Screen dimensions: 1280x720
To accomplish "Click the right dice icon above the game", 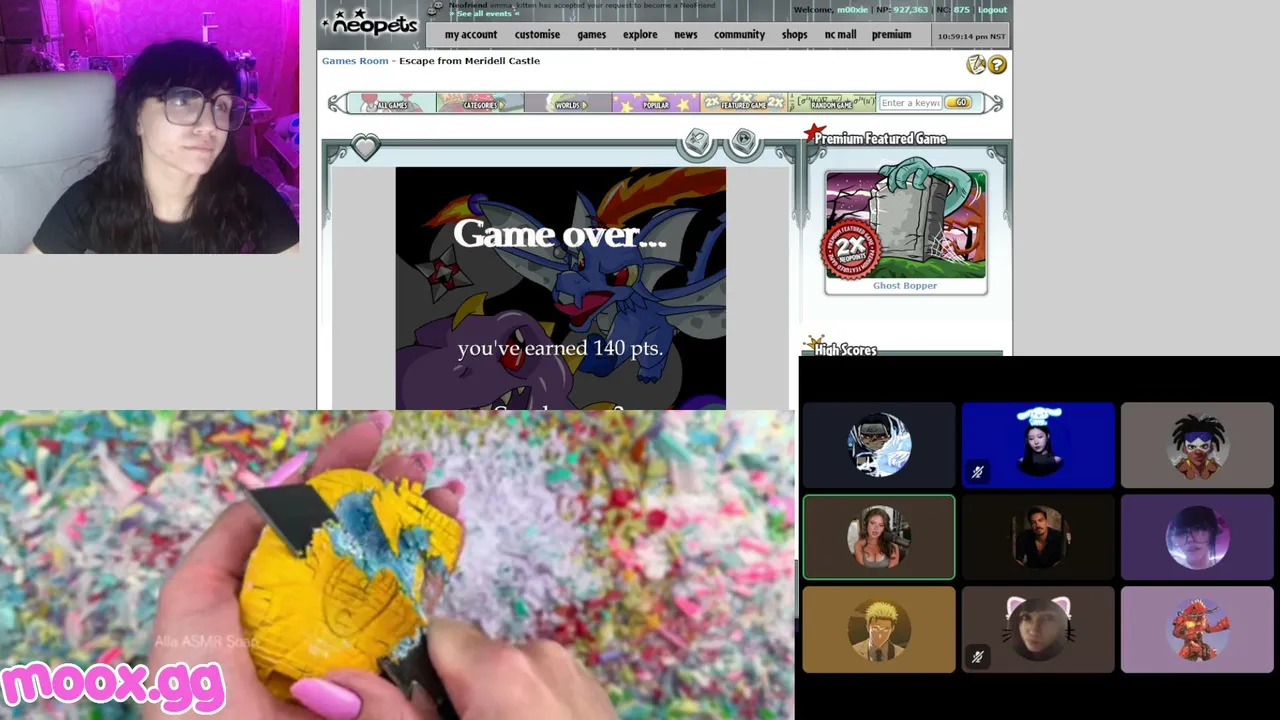I will click(743, 142).
